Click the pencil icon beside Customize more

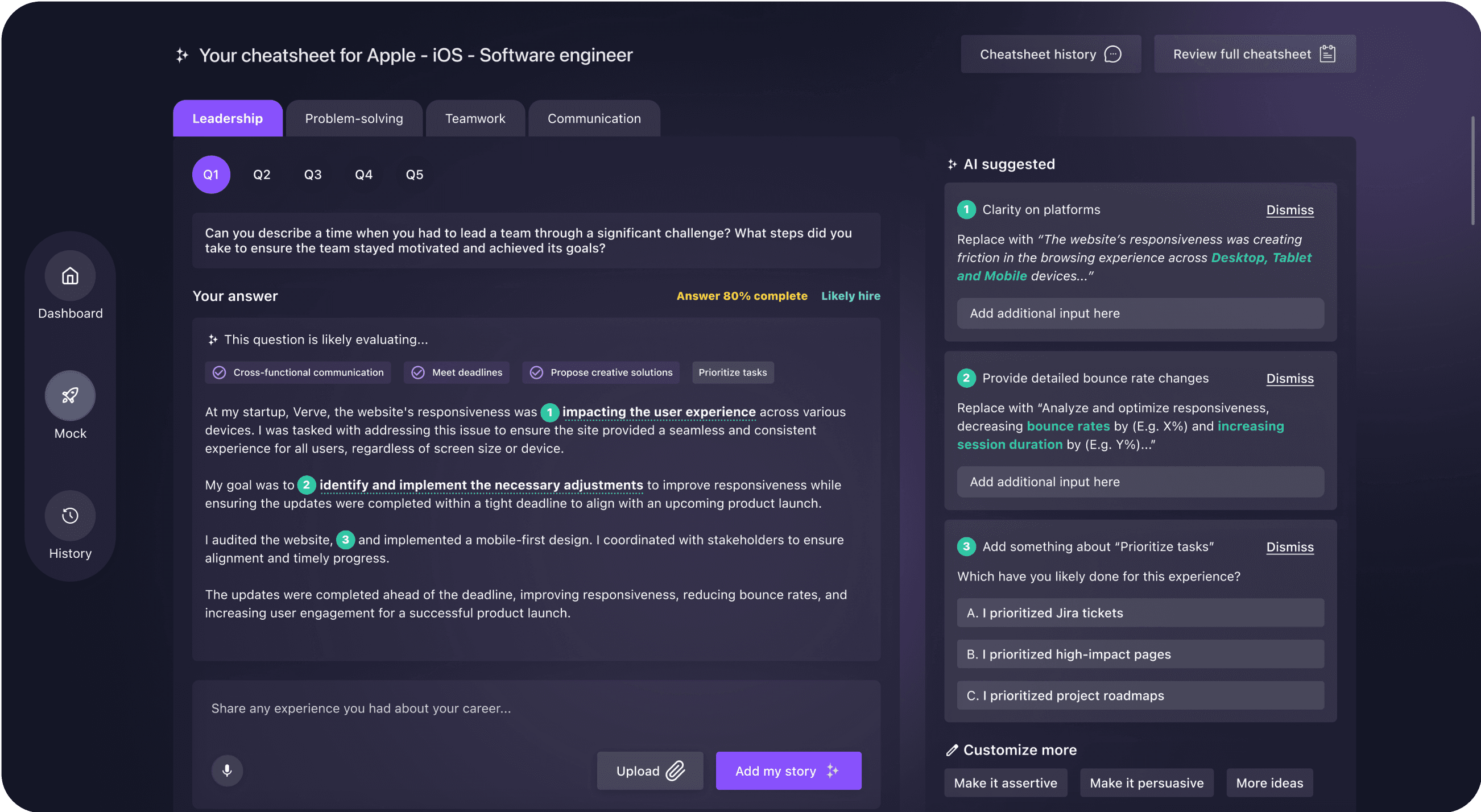click(x=952, y=750)
